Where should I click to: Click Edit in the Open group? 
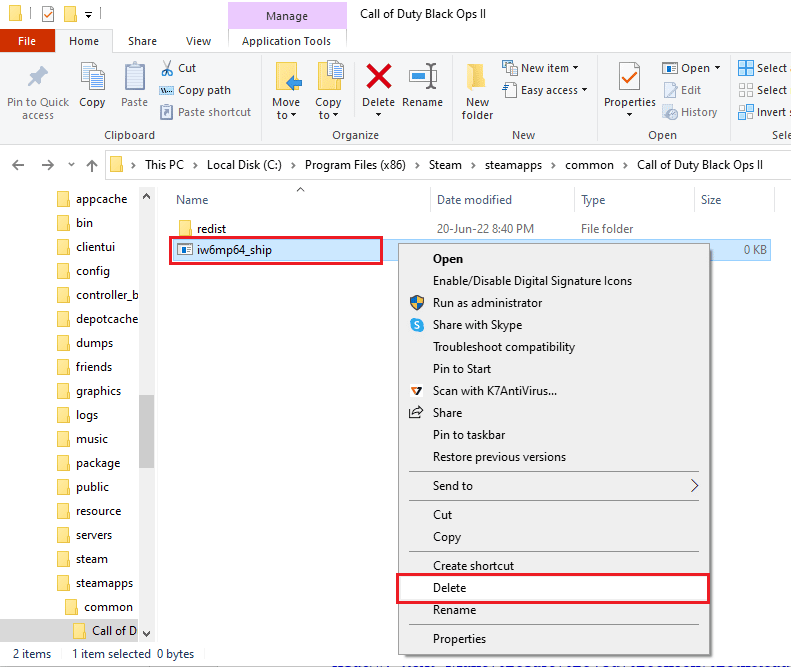click(x=682, y=90)
